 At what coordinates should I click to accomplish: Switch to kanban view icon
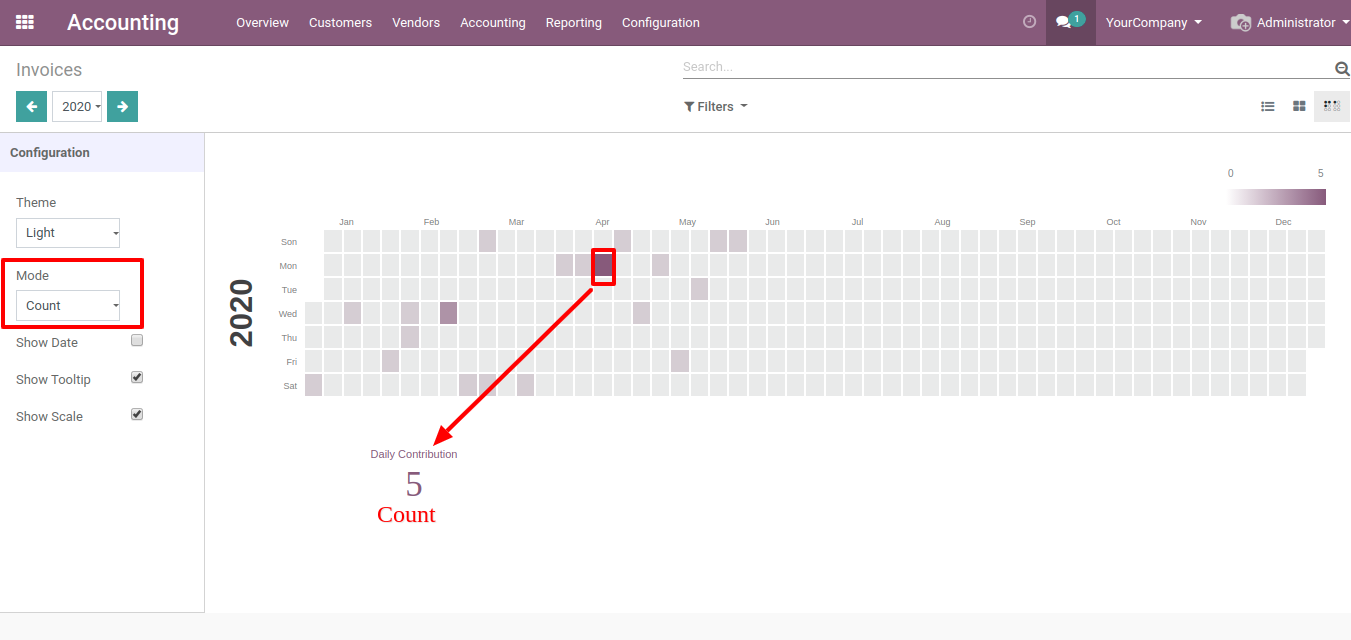click(x=1299, y=106)
